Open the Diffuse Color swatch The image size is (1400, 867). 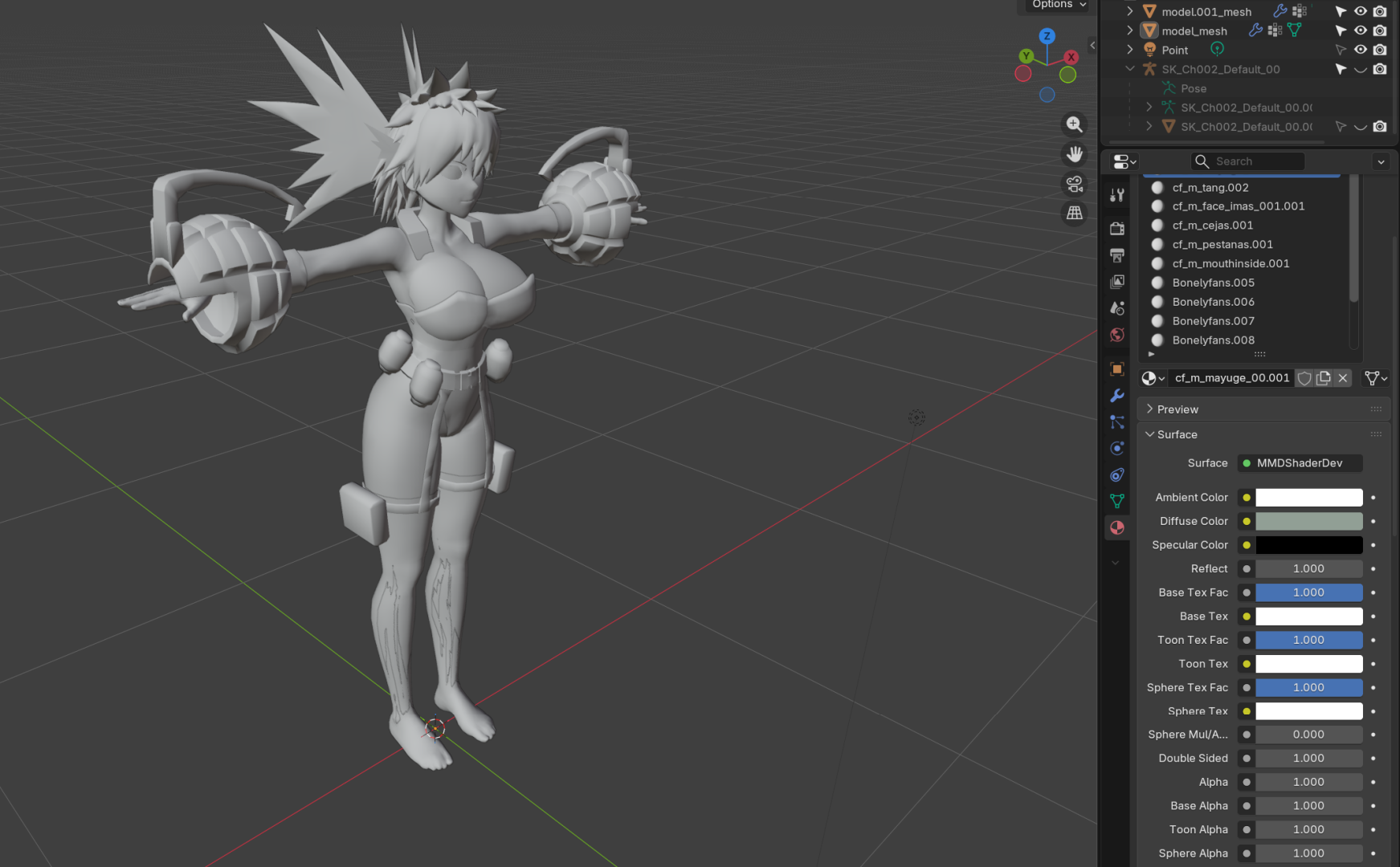click(1309, 521)
